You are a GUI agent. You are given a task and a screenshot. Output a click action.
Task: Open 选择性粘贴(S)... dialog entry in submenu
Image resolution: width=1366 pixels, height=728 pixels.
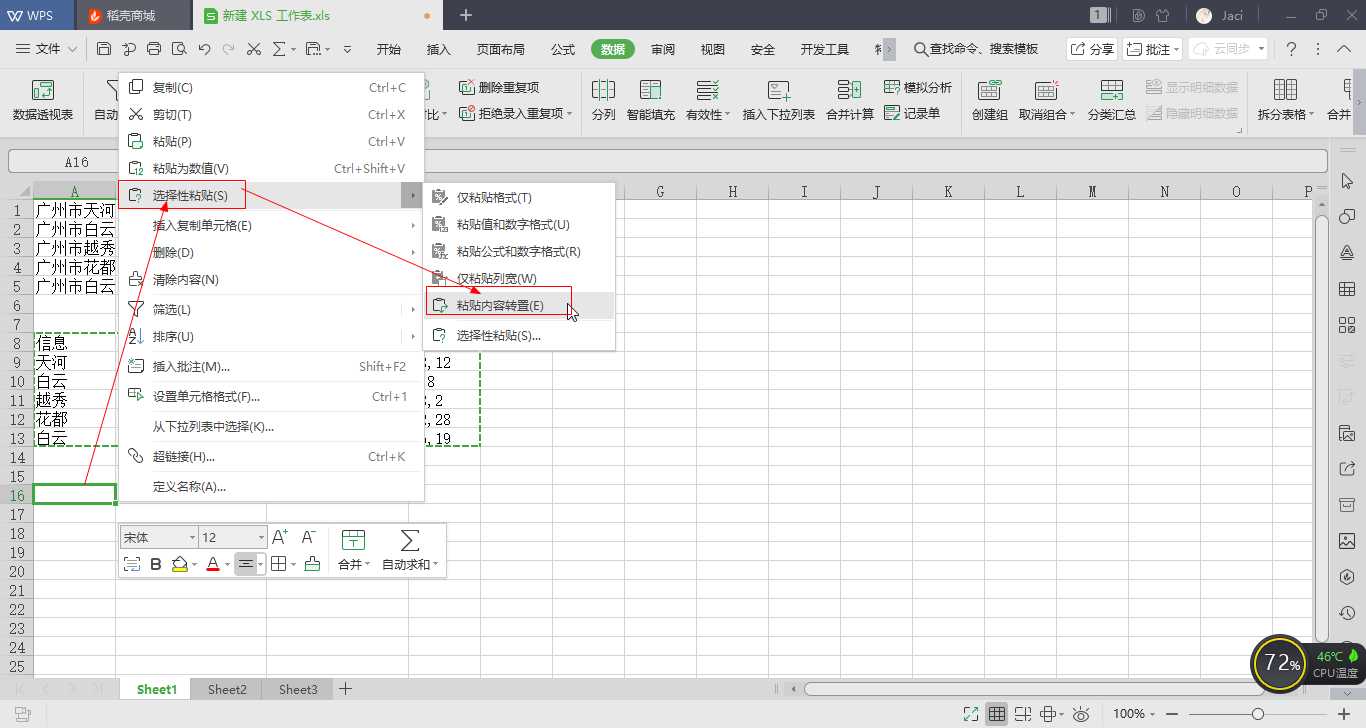point(519,336)
